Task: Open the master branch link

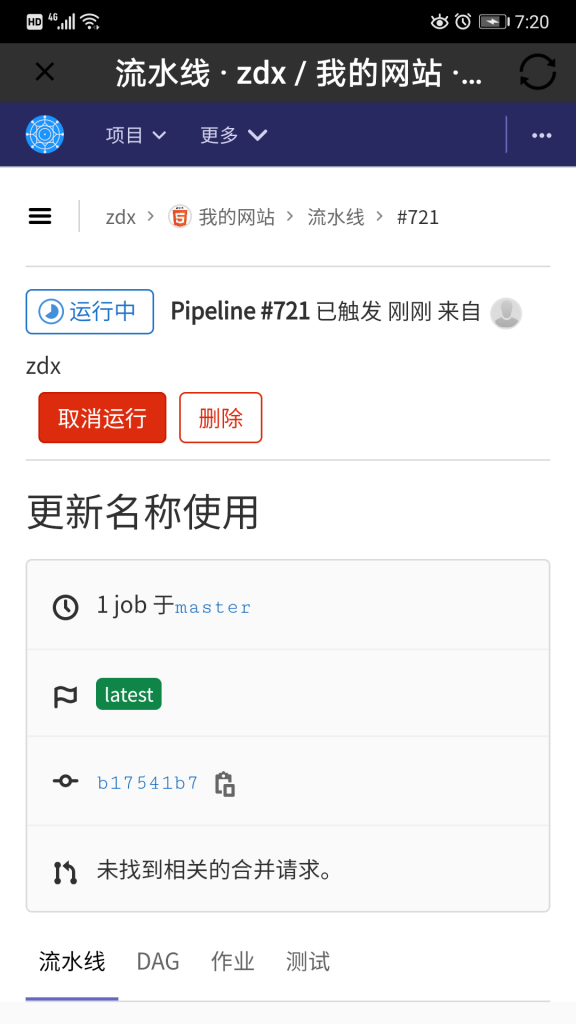Action: (x=213, y=607)
